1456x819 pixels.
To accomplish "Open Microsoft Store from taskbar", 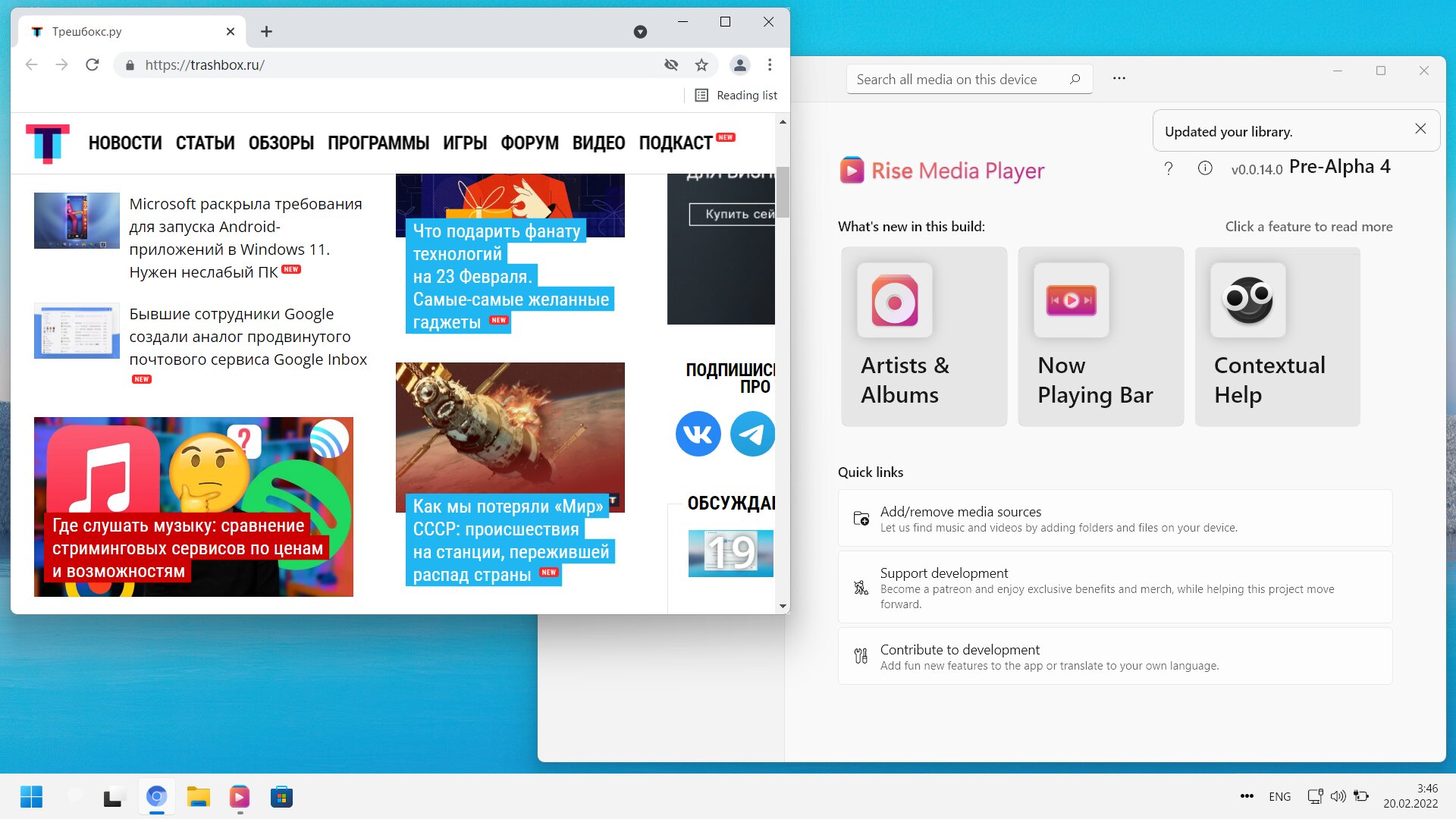I will click(281, 797).
